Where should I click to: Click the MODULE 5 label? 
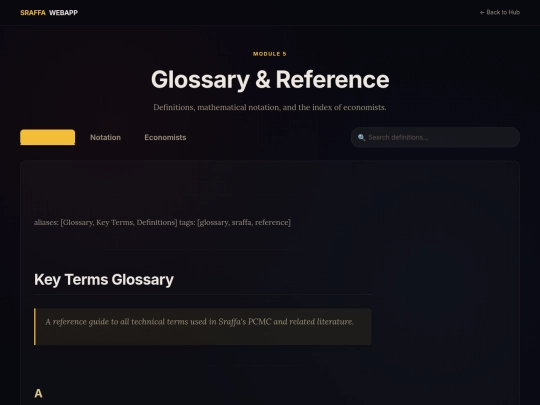(270, 54)
